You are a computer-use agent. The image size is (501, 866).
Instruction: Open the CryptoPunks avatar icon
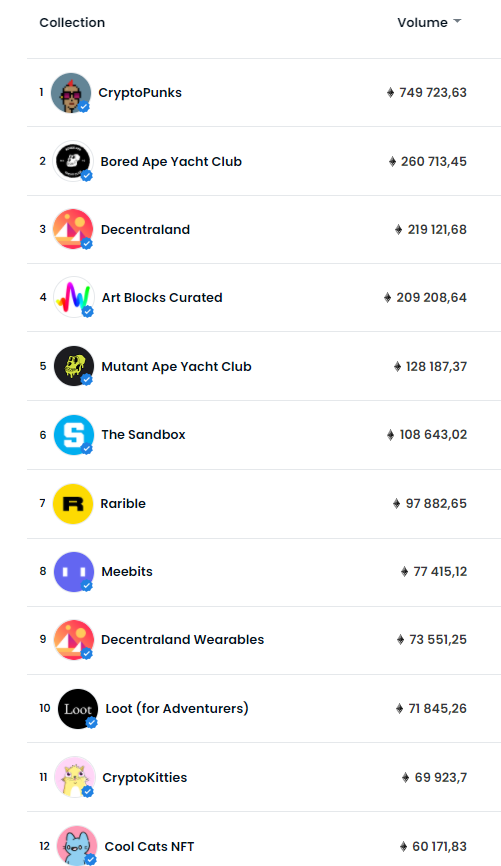(x=71, y=93)
